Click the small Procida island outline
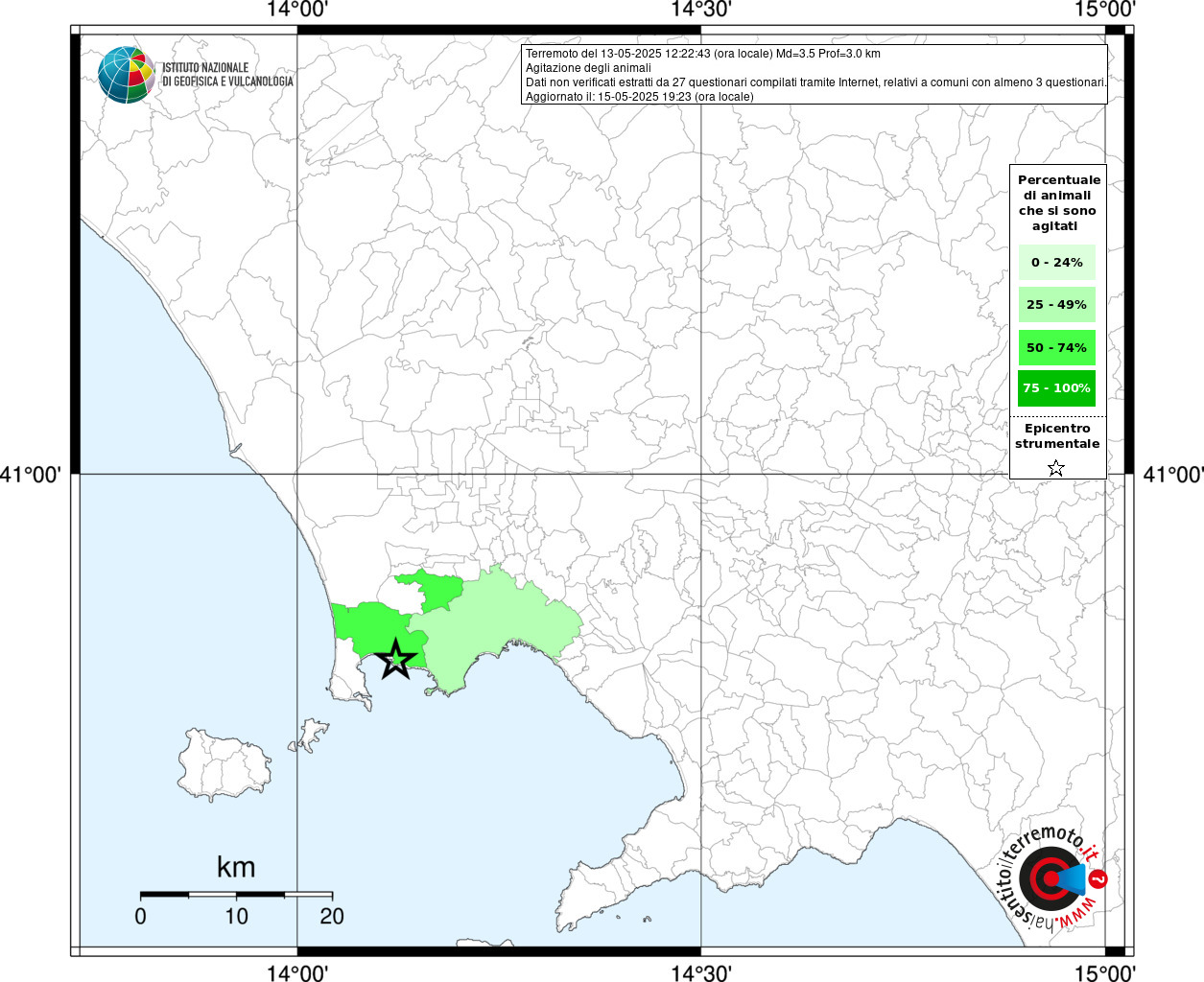Viewport: 1204px width, 982px height. [x=311, y=736]
